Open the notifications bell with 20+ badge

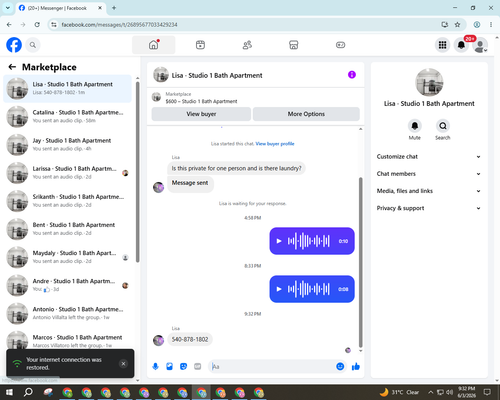click(x=461, y=45)
